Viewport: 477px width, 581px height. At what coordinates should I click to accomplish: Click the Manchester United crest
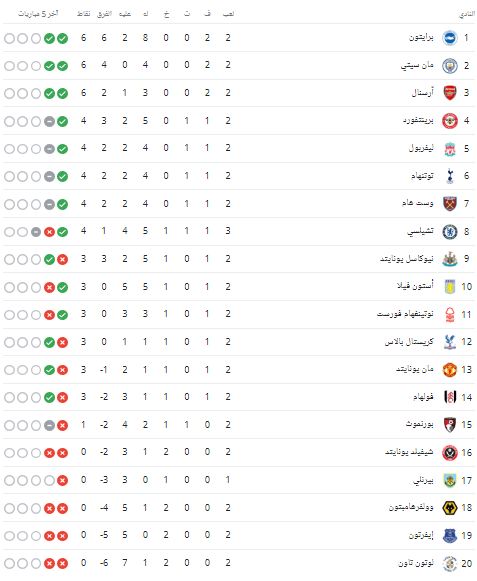(x=450, y=370)
